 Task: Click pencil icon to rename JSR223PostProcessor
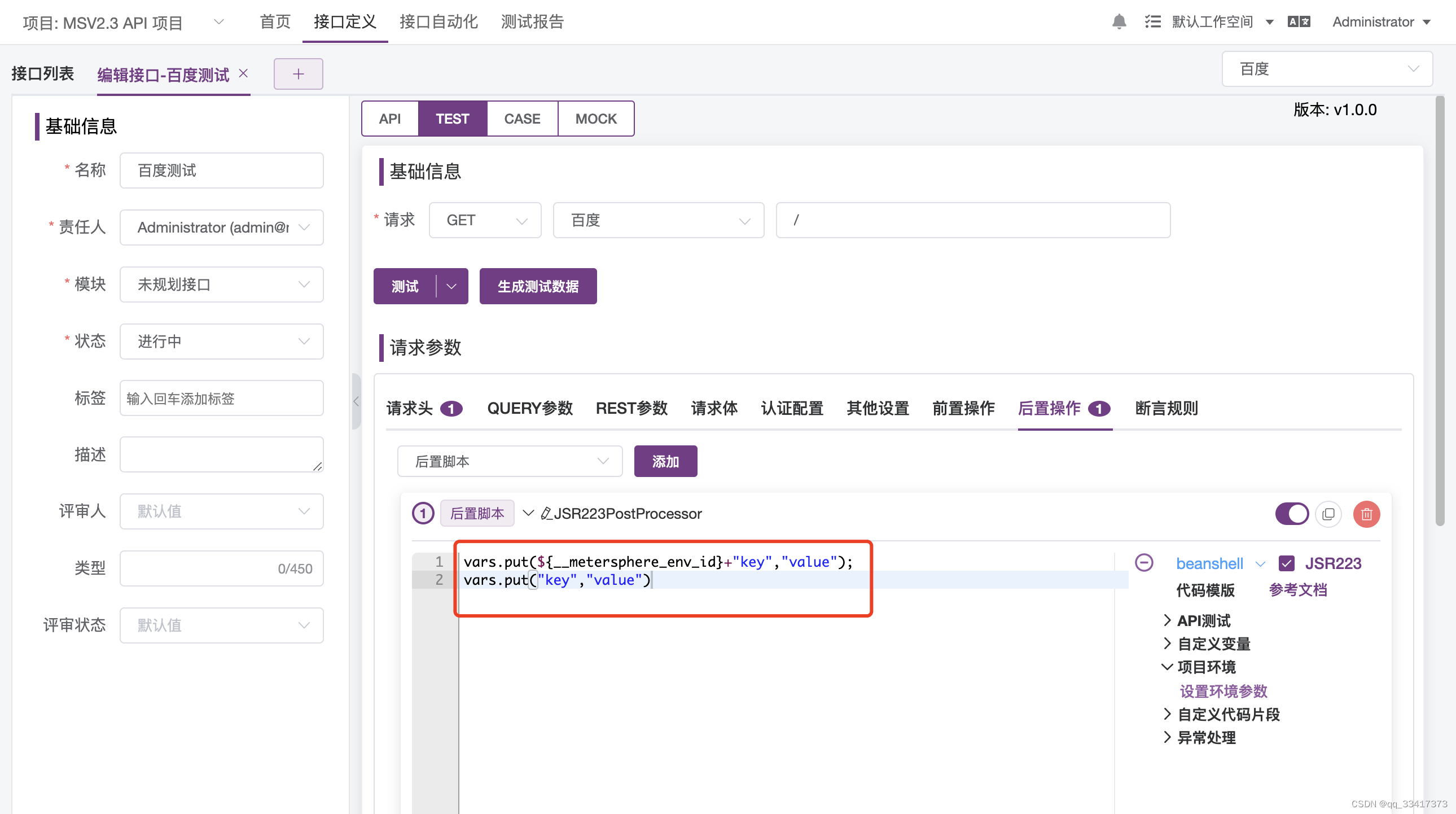[x=546, y=513]
